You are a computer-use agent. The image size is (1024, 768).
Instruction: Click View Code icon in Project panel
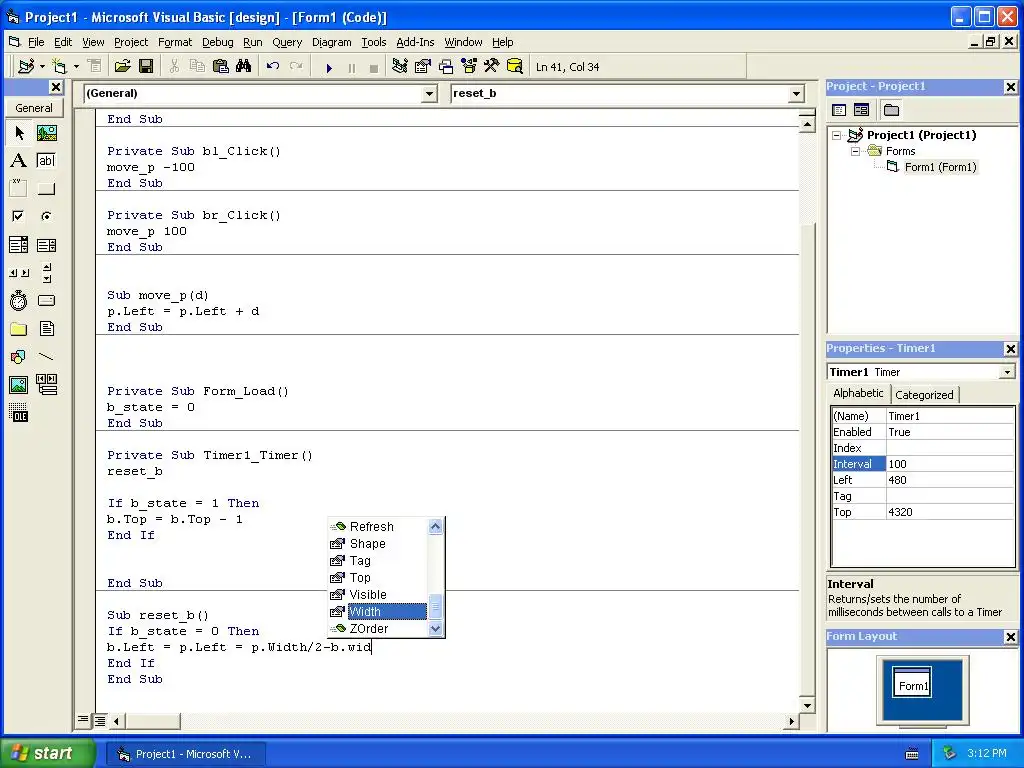(839, 110)
